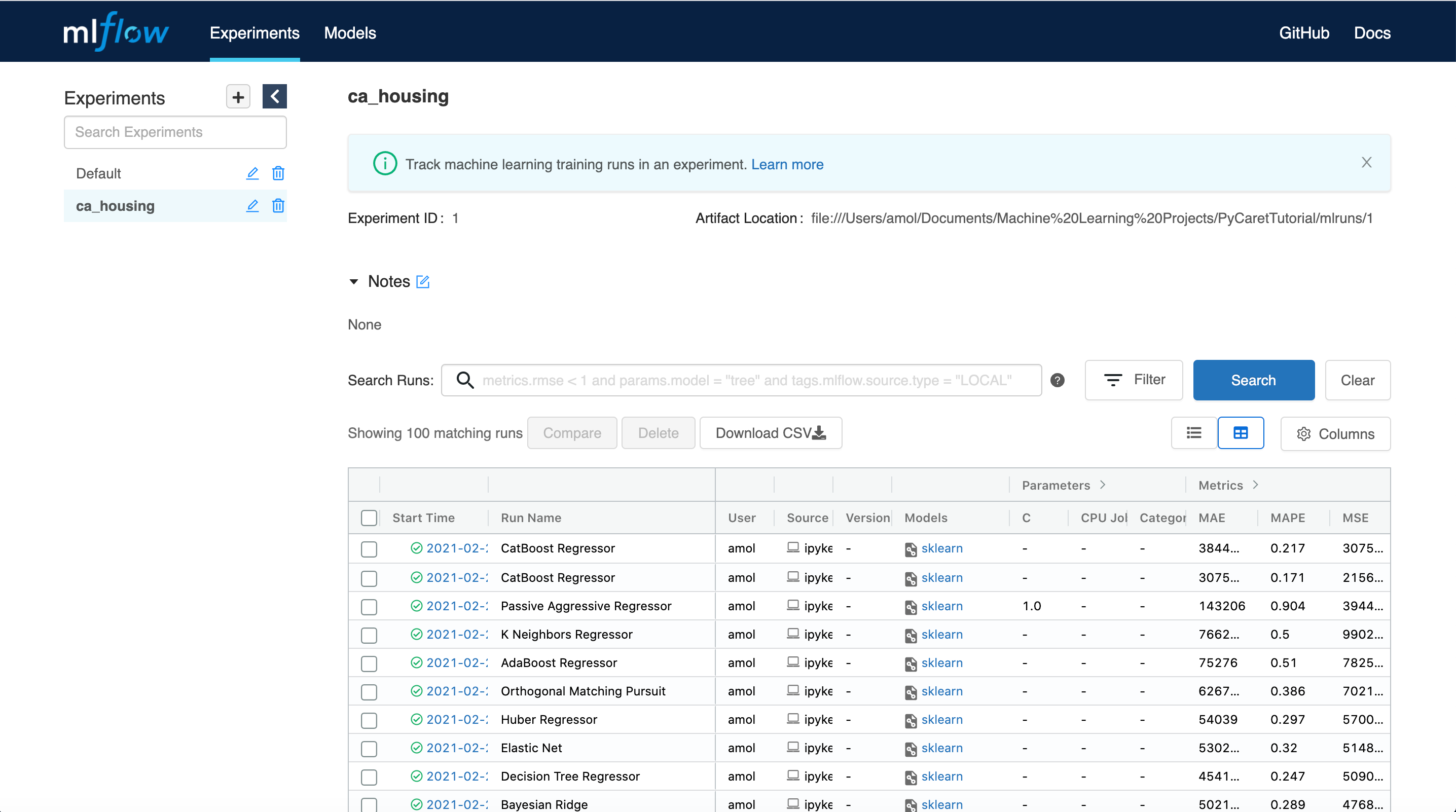Screen dimensions: 1456x812
Task: Open sklearn model link for Huber Regressor
Action: click(942, 719)
